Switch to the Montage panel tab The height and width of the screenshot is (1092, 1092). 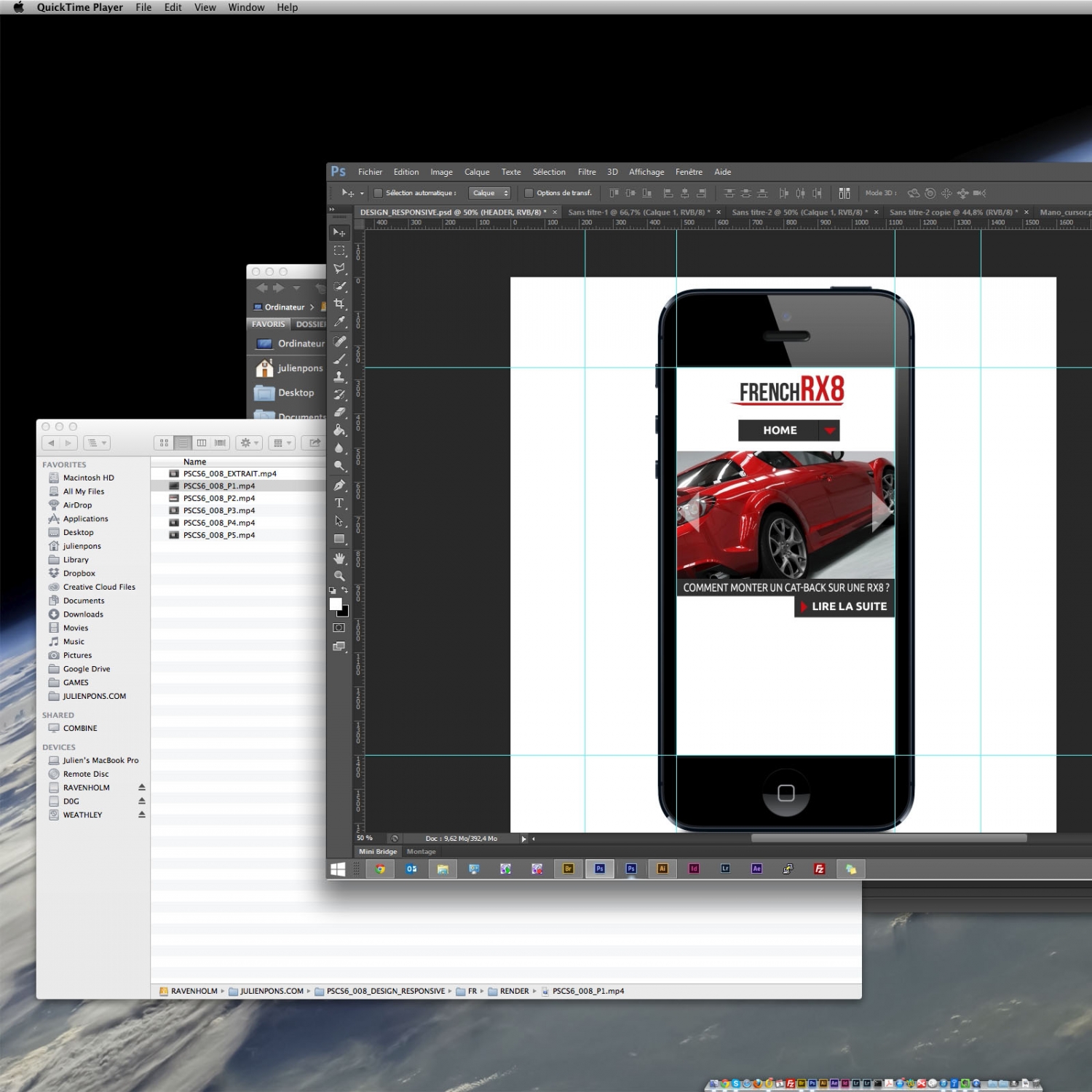(421, 852)
